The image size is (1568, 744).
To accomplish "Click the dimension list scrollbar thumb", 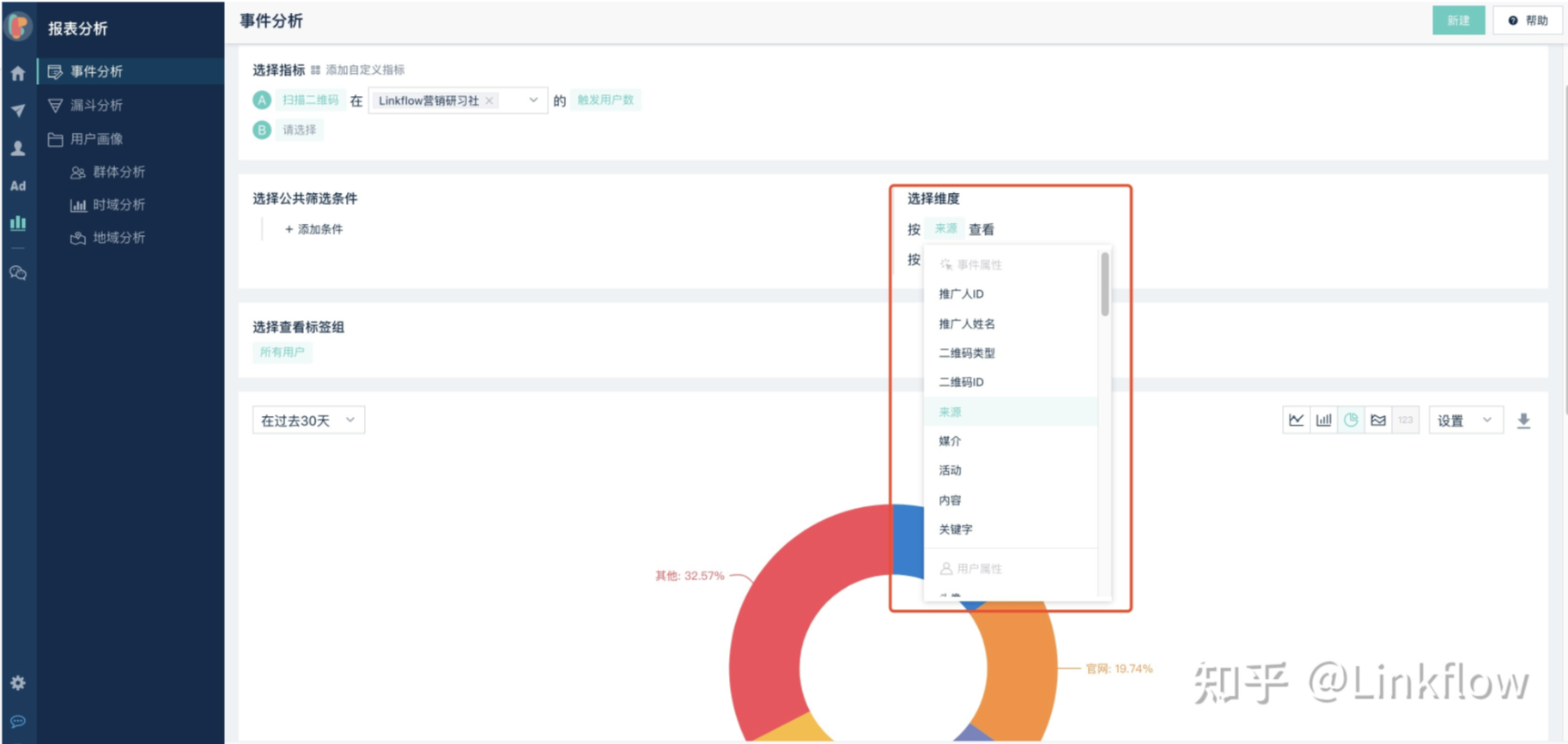I will click(x=1105, y=284).
